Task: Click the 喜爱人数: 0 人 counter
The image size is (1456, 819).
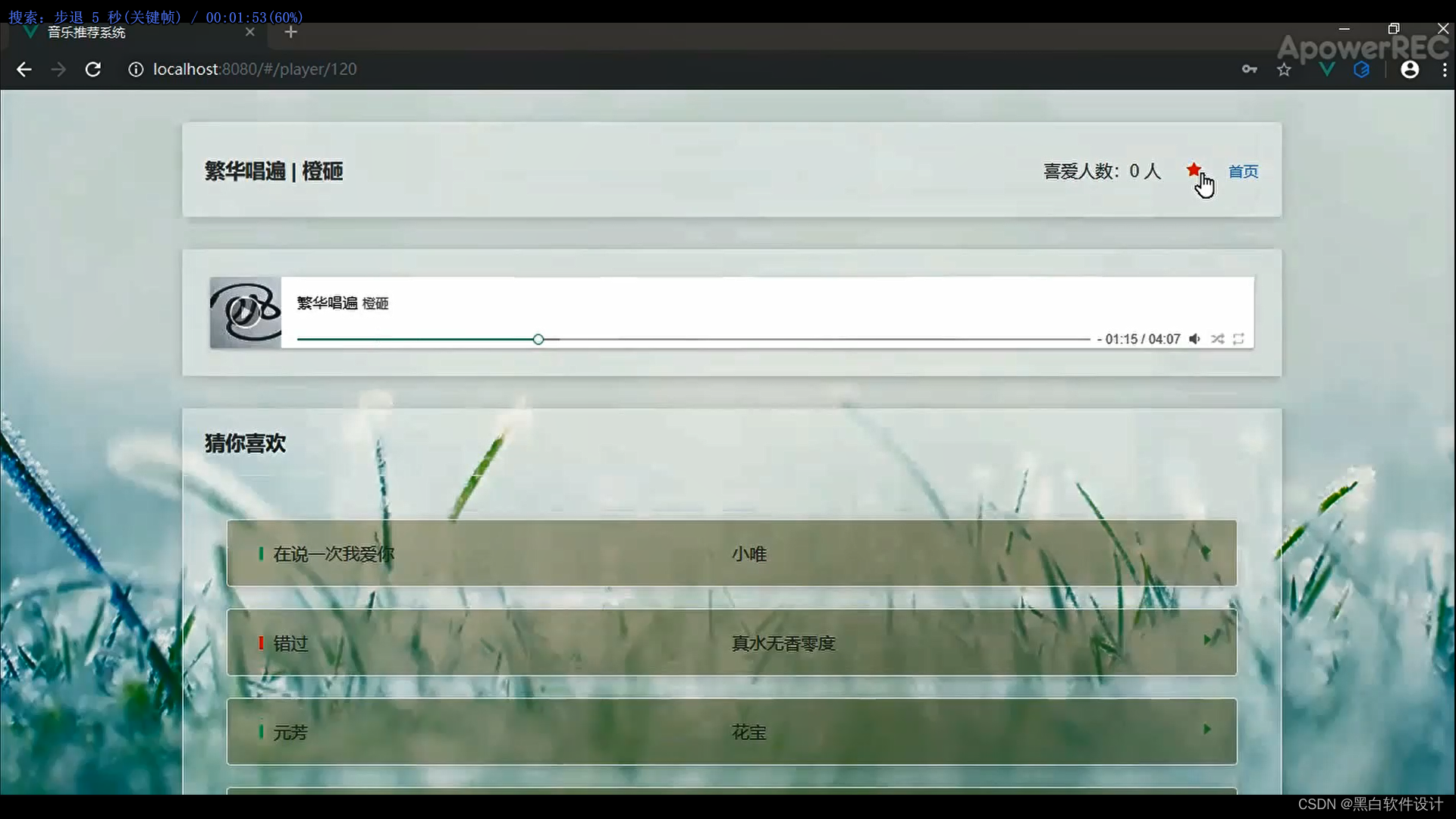Action: tap(1102, 171)
